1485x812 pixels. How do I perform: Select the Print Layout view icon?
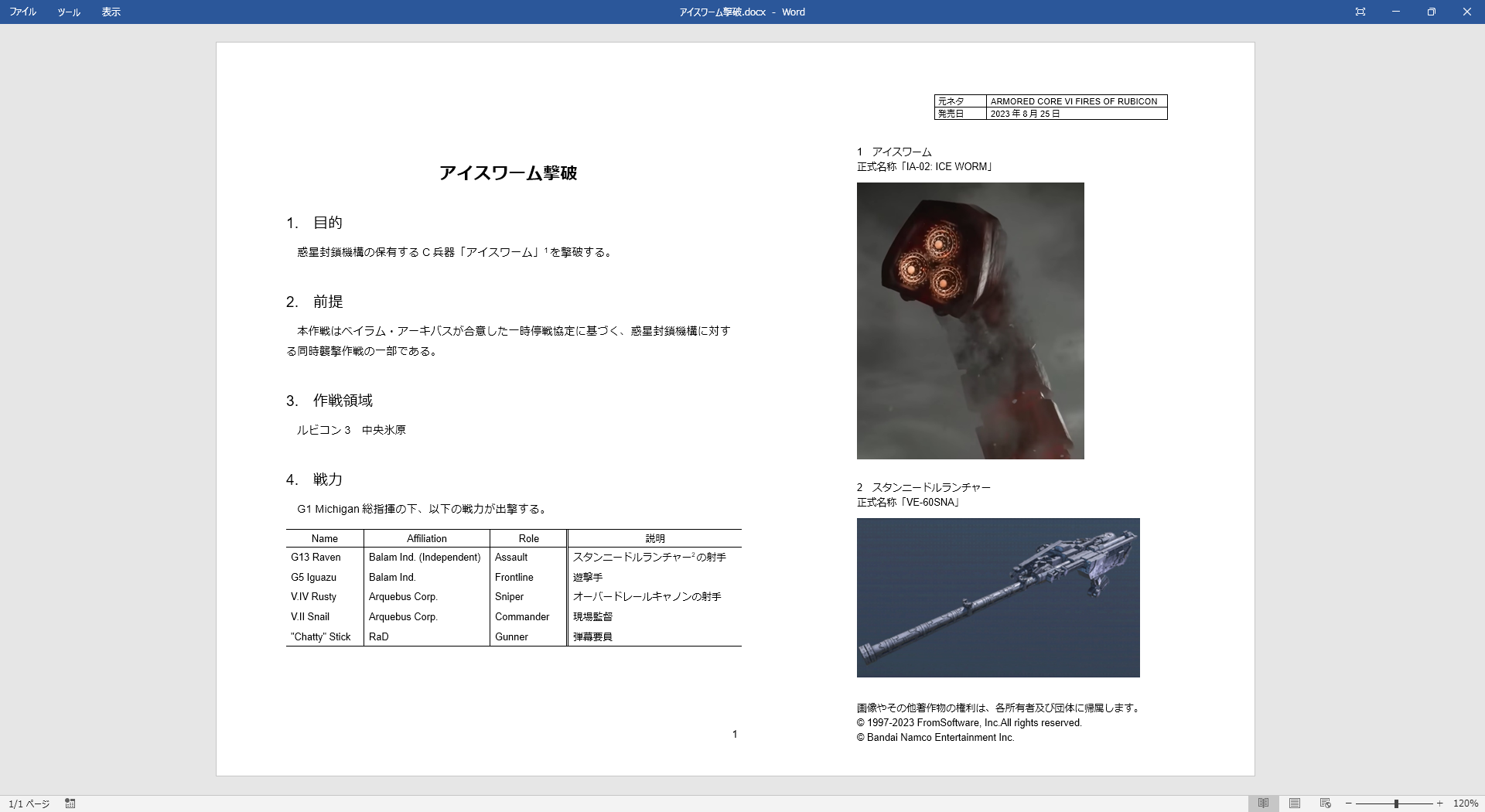[x=1296, y=803]
